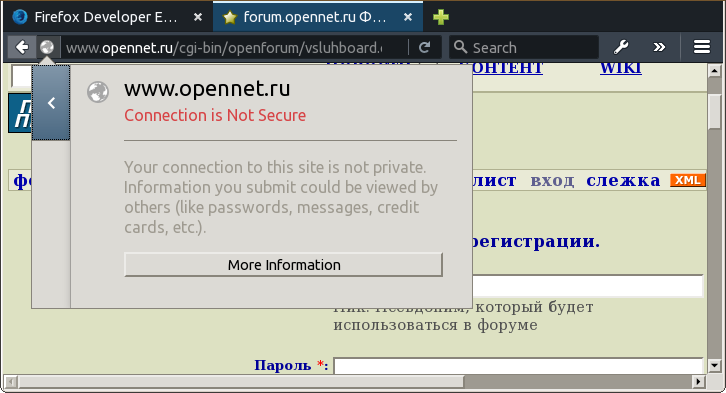Image resolution: width=726 pixels, height=393 pixels.
Task: Click globe icon inside identity popup
Action: click(98, 92)
